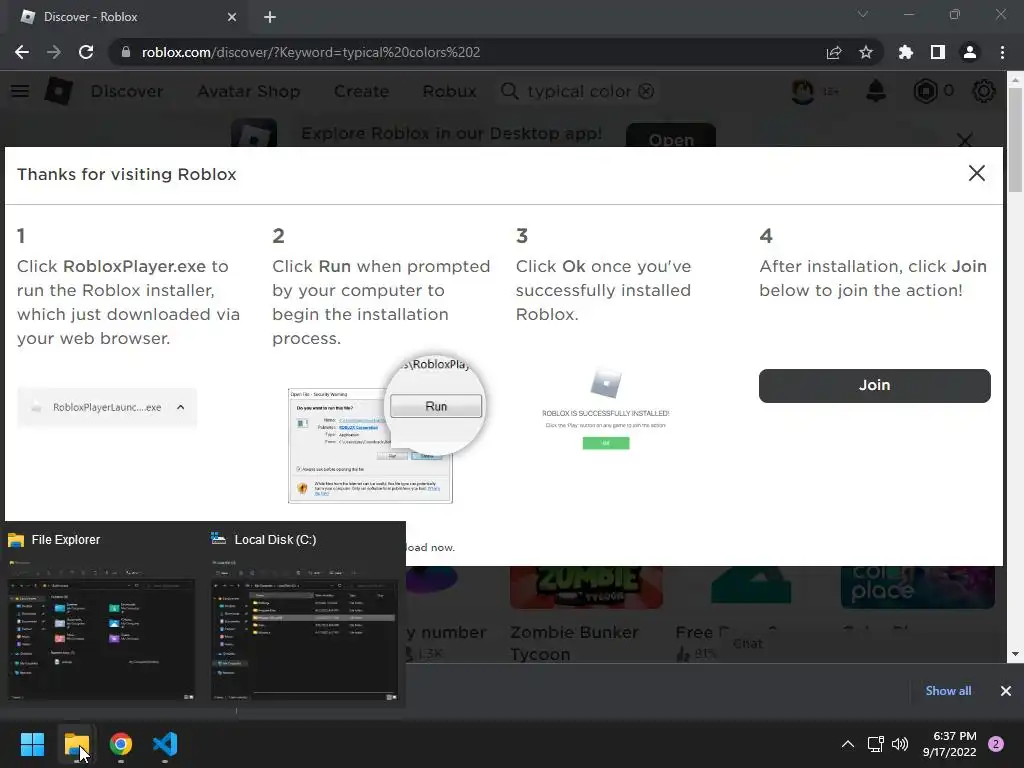Open Visual Studio Code from taskbar
This screenshot has width=1024, height=768.
click(165, 744)
